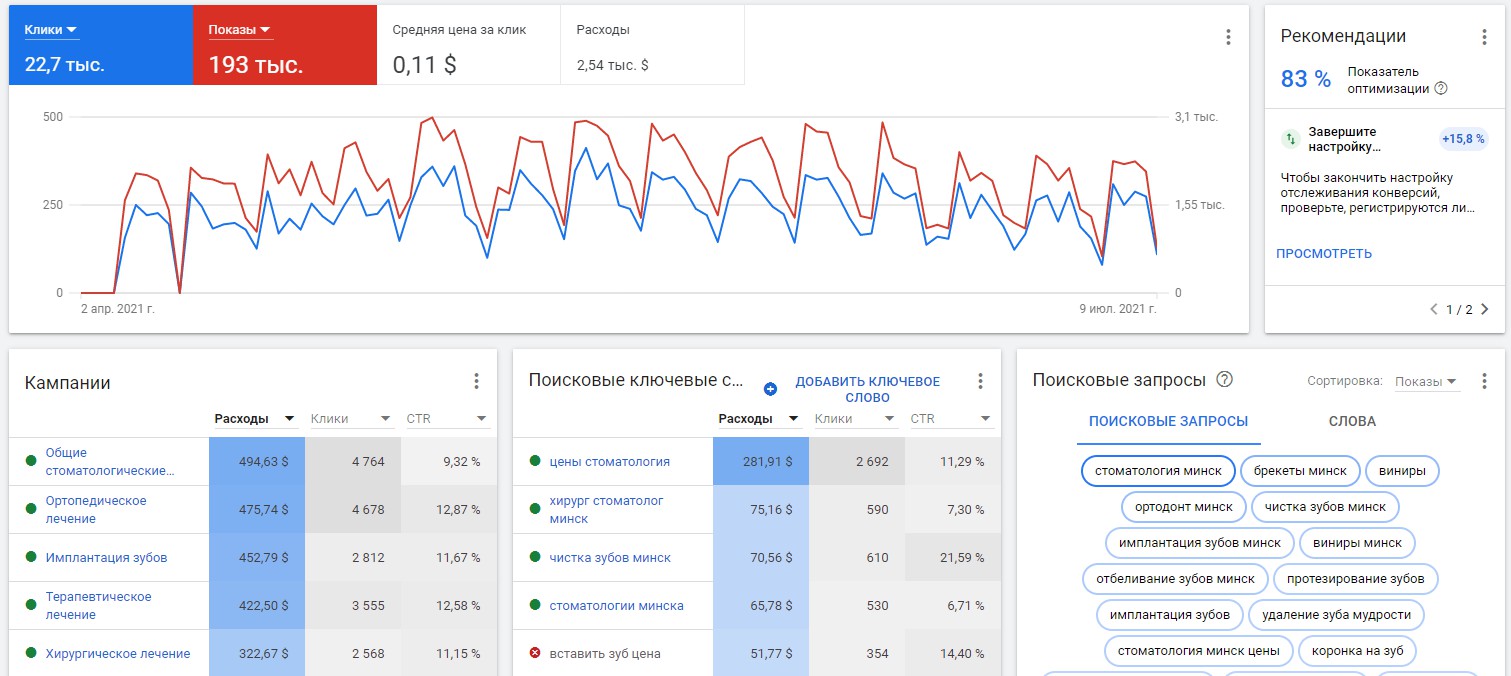1511x676 pixels.
Task: Open Общие стоматологические campaign link
Action: click(110, 461)
